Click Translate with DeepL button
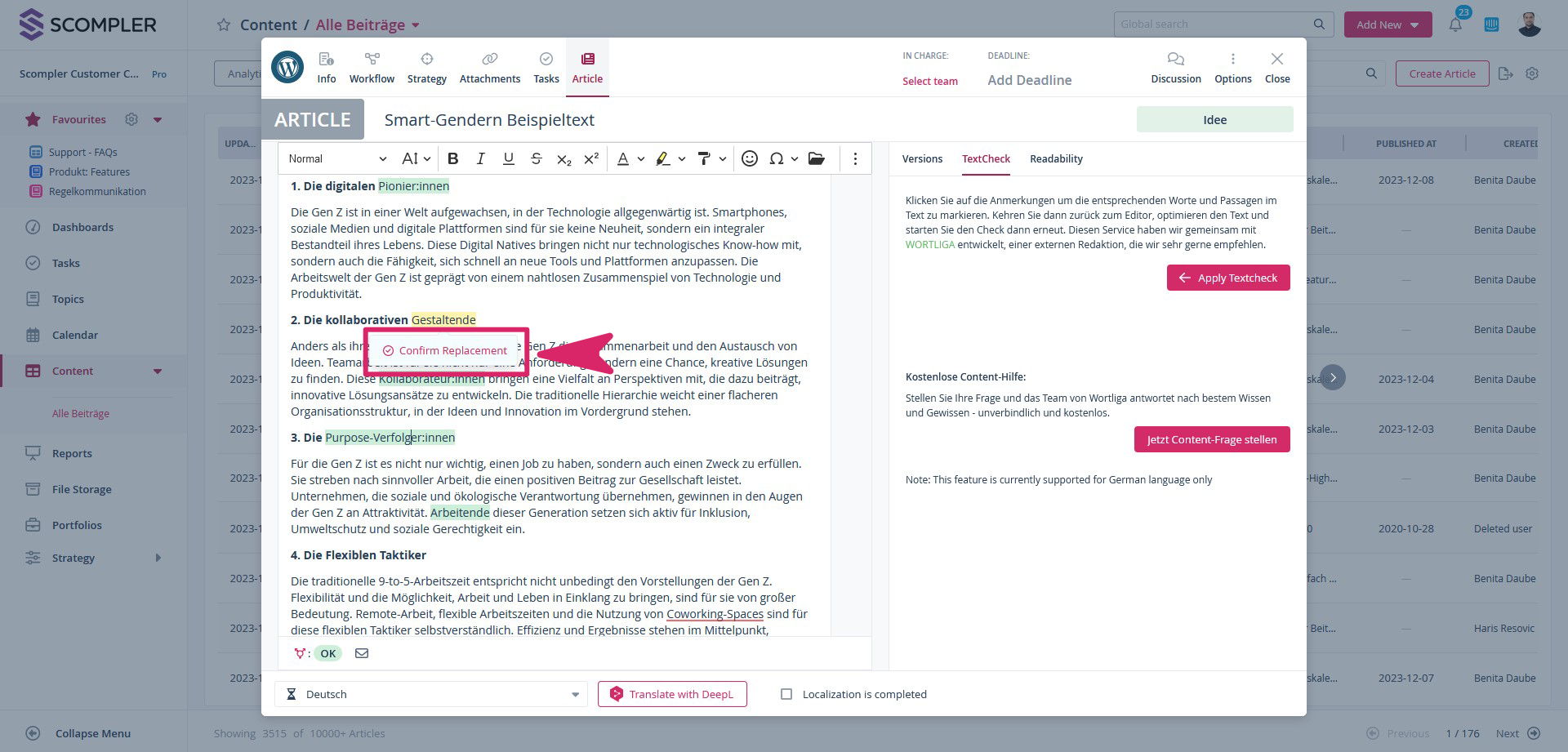This screenshot has height=752, width=1568. (672, 694)
